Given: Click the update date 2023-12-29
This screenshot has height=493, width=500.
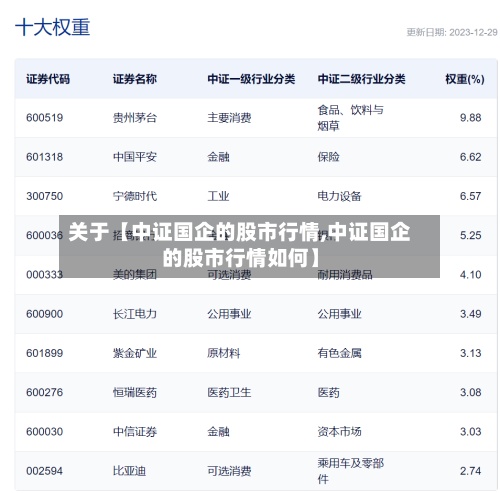Looking at the screenshot, I should point(473,32).
